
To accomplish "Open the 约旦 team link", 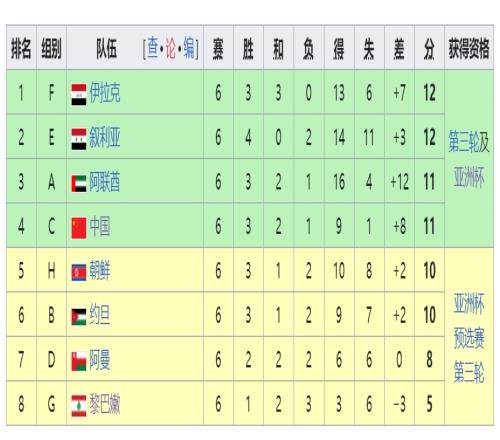I will [x=100, y=315].
